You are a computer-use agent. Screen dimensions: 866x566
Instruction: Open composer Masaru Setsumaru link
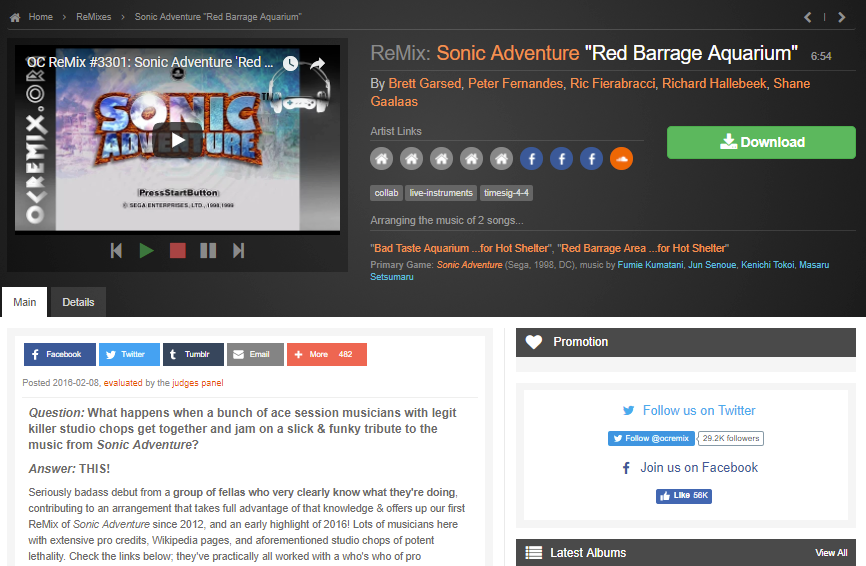click(814, 265)
